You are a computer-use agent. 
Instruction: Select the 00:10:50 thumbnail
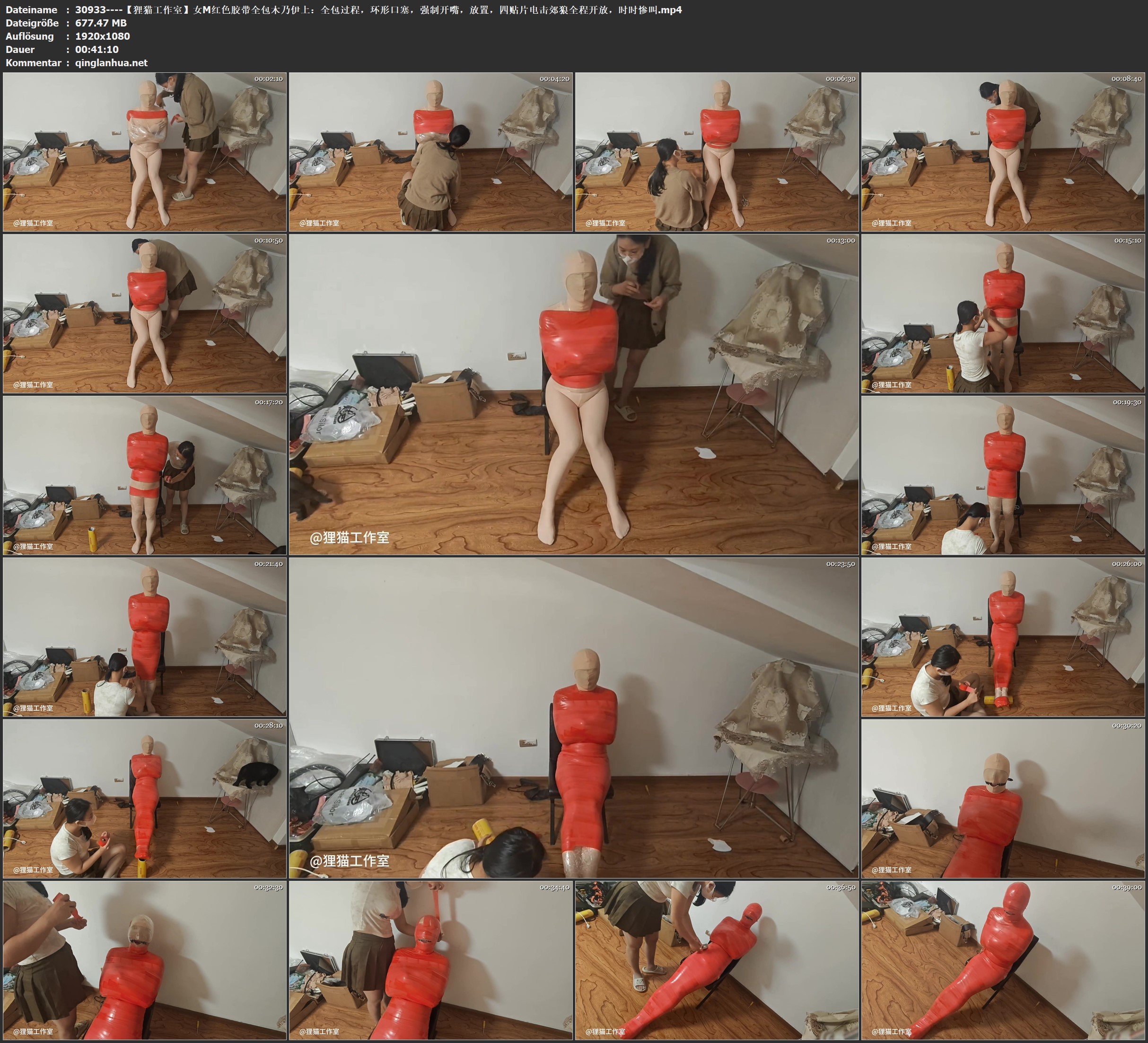coord(145,313)
